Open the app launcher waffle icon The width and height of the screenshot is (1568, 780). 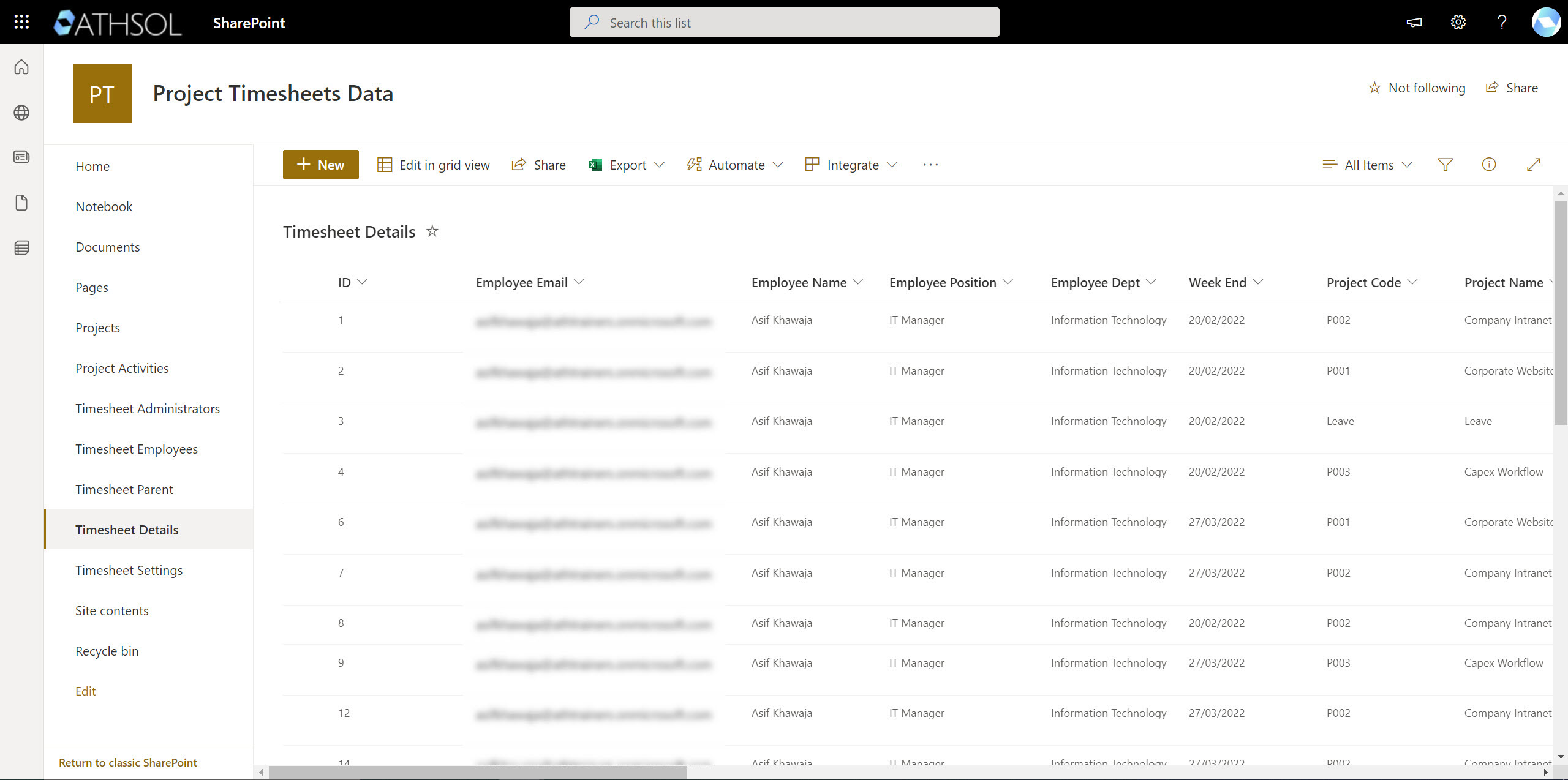point(21,22)
